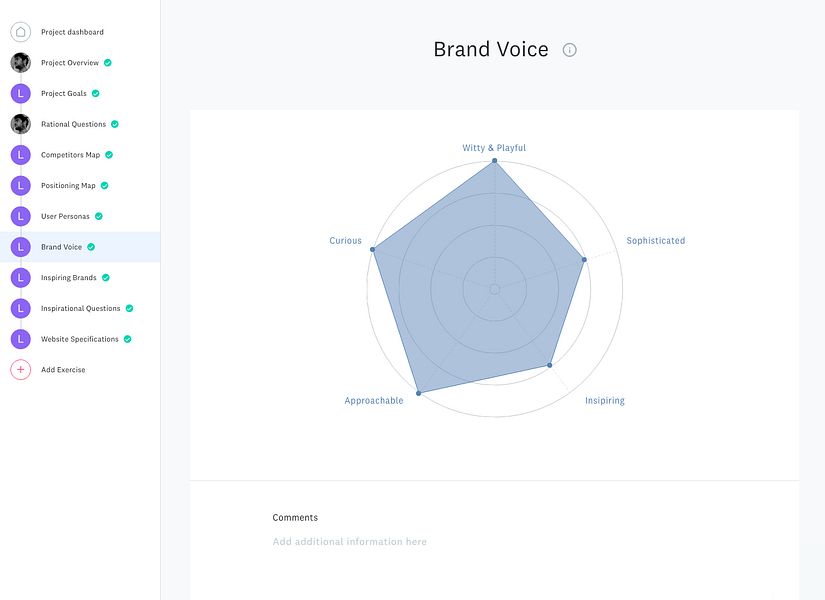
Task: Open the Positioning Map exercise
Action: (68, 186)
